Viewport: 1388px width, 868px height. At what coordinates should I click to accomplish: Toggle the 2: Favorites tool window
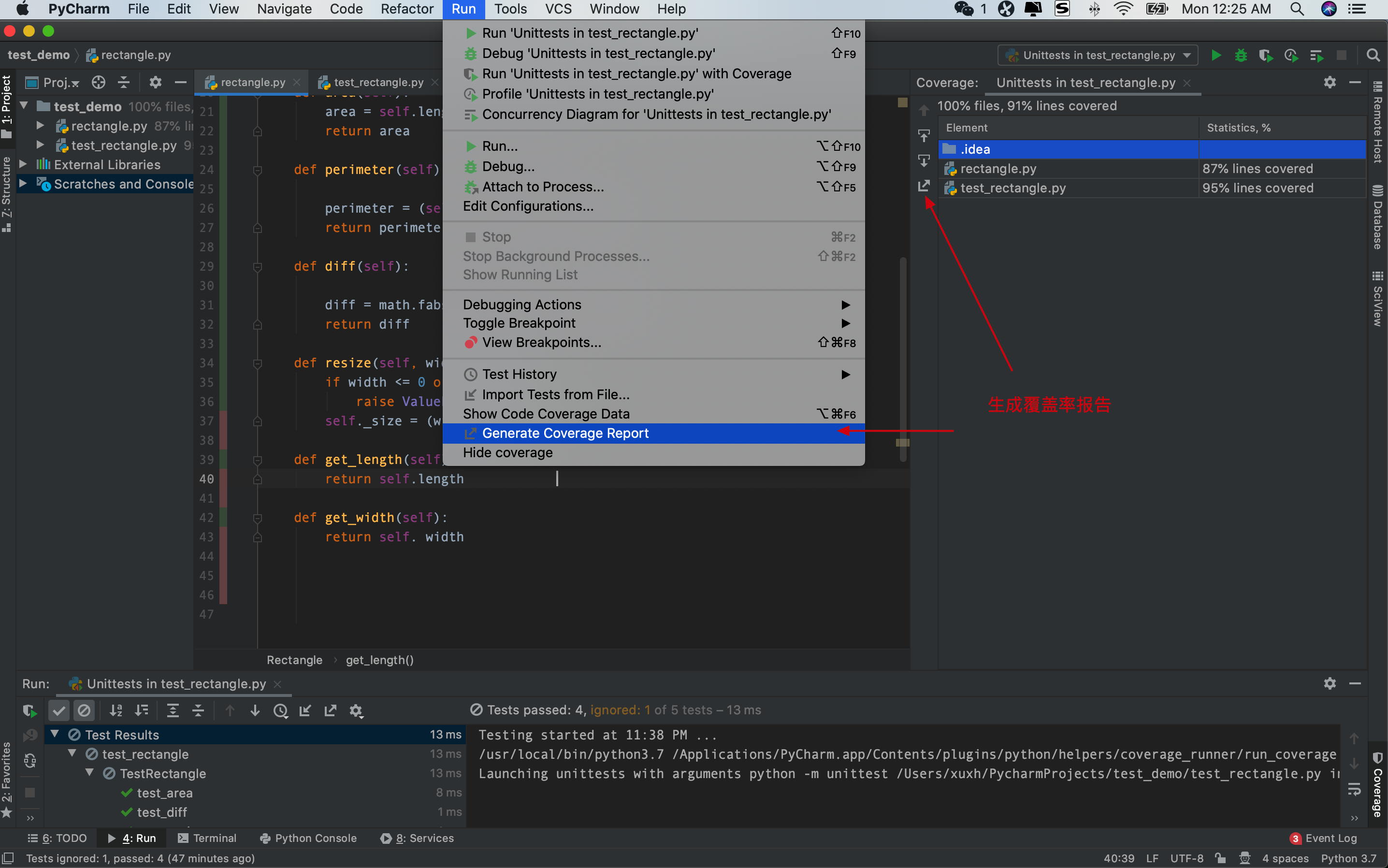coord(7,780)
